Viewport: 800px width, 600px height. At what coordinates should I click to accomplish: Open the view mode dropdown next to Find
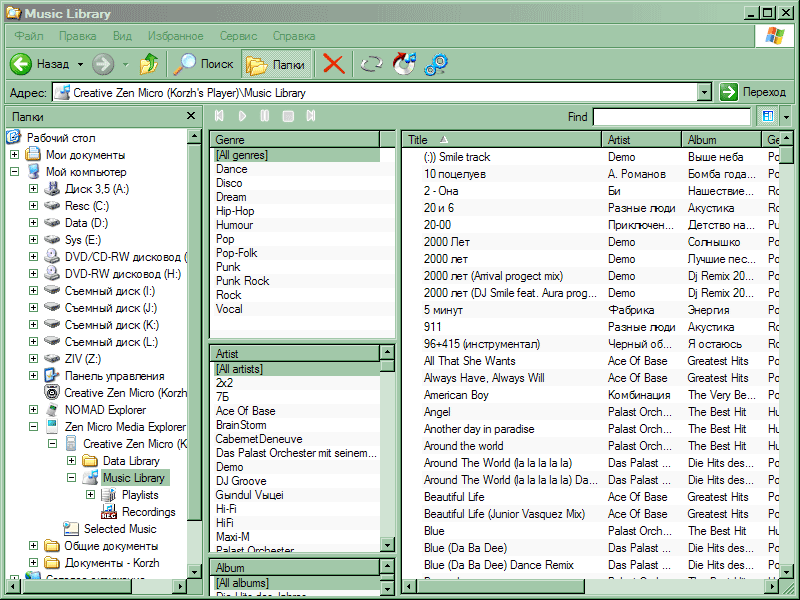[x=786, y=117]
